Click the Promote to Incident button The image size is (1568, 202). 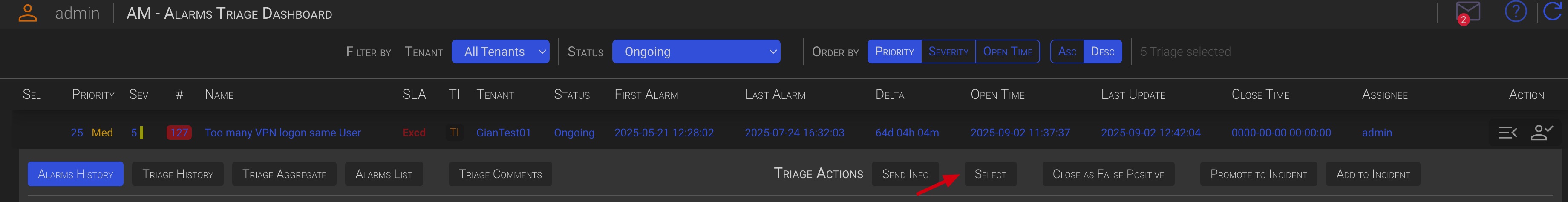1258,174
